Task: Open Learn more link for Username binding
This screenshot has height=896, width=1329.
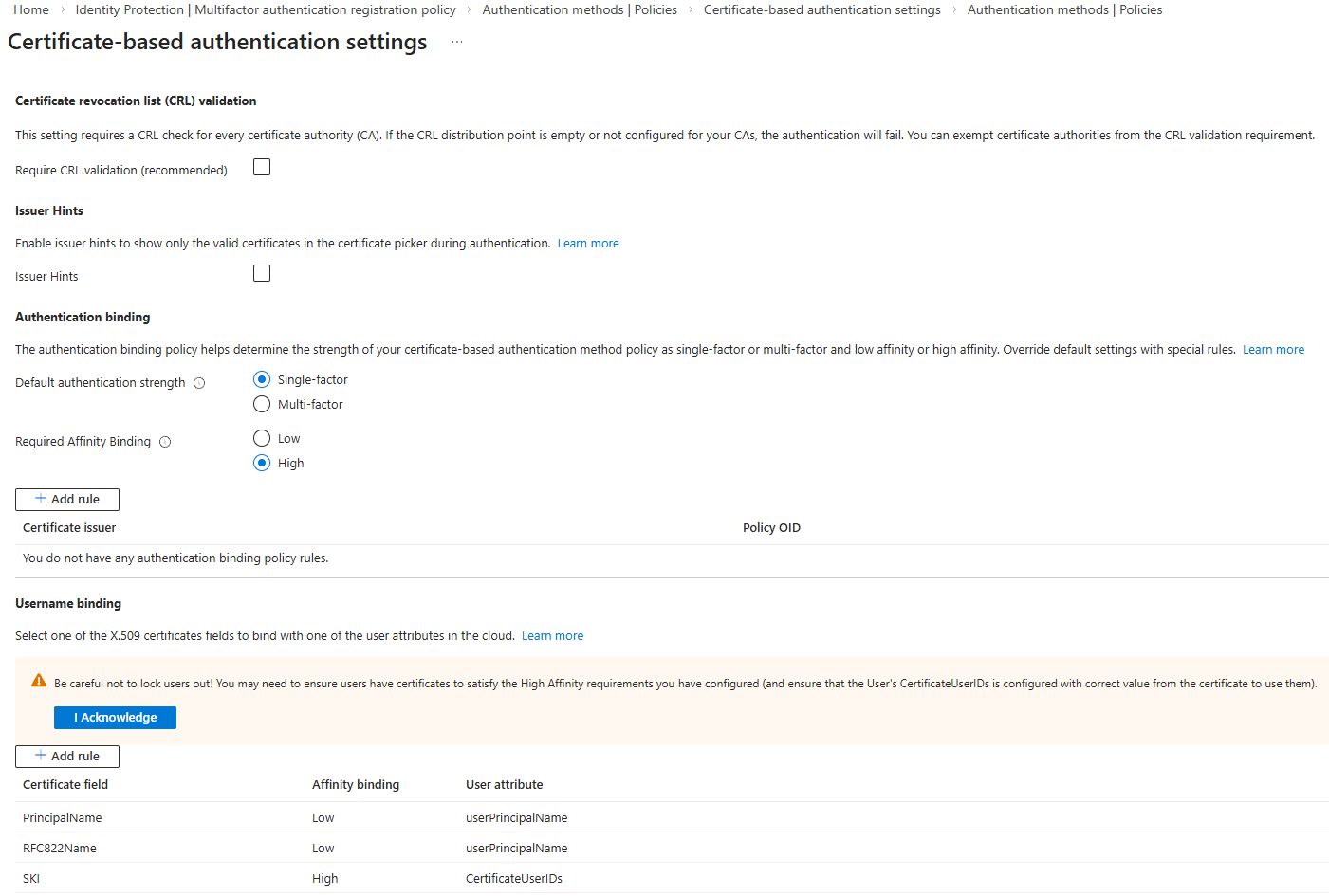Action: point(552,636)
